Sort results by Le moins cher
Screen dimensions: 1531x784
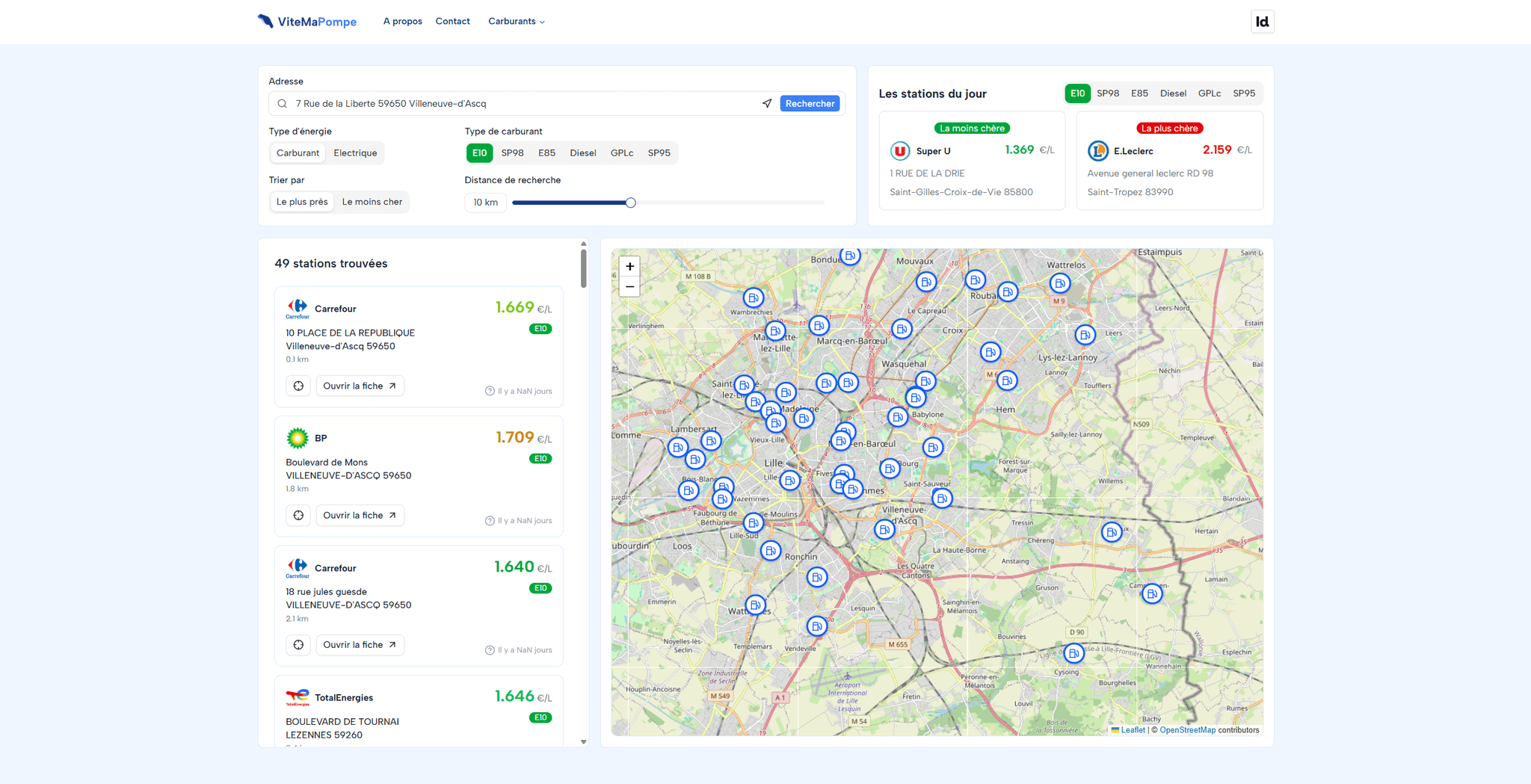tap(372, 202)
